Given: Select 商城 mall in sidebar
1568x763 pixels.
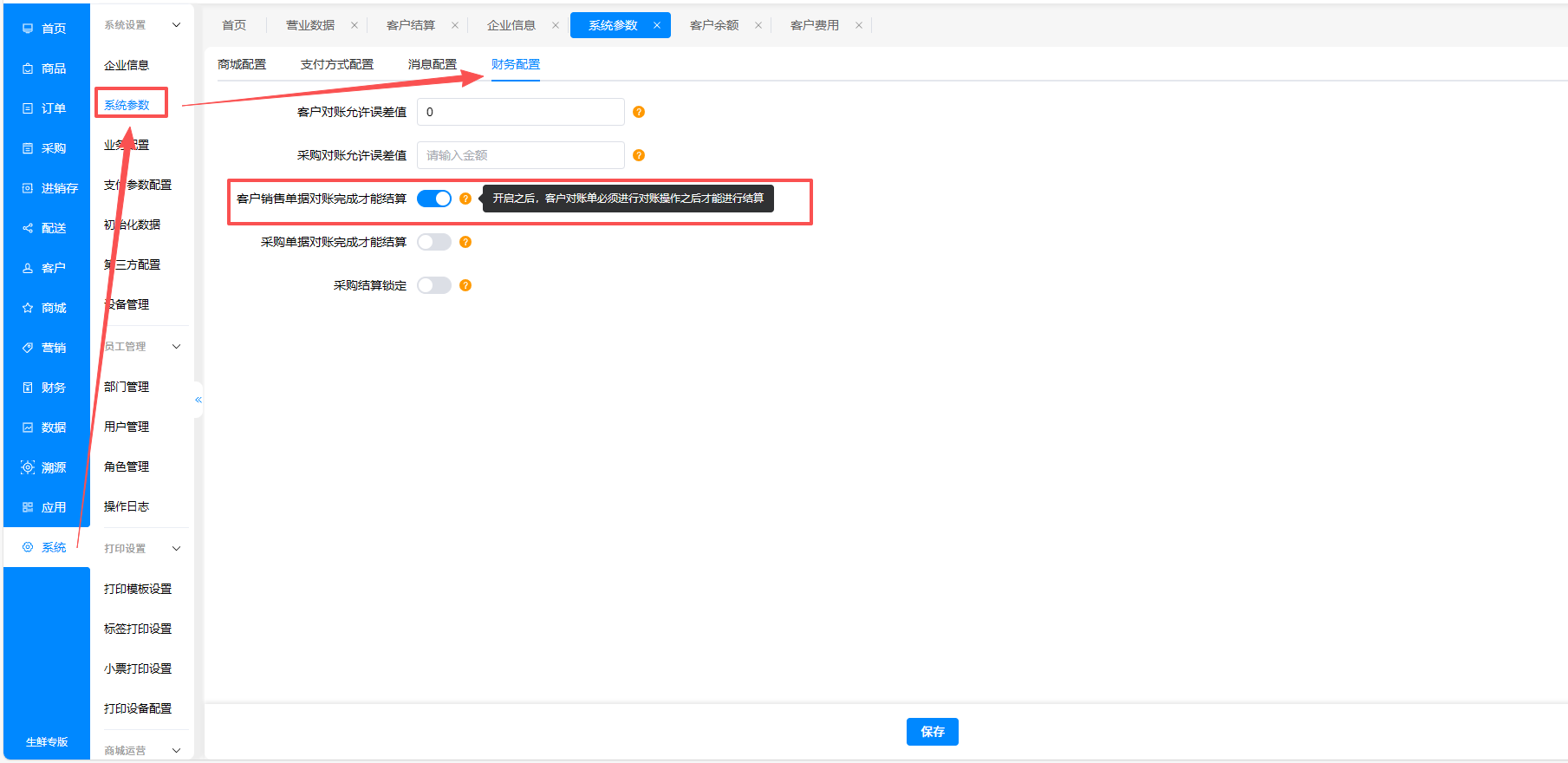Looking at the screenshot, I should [x=45, y=308].
